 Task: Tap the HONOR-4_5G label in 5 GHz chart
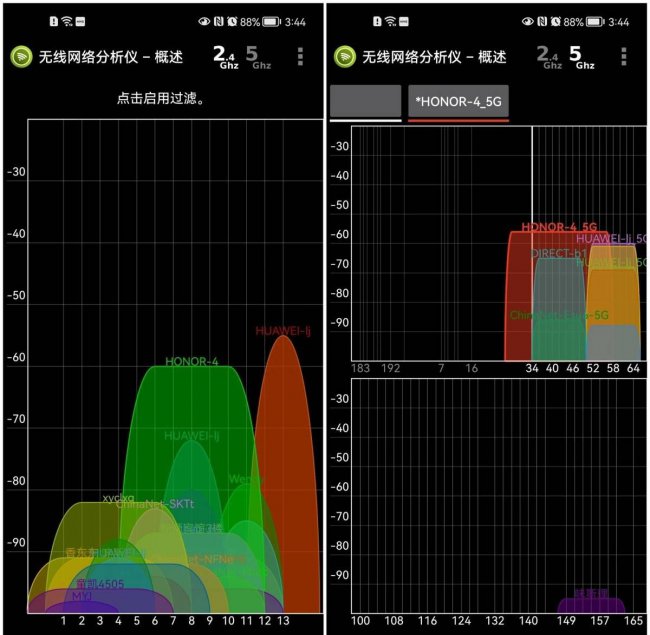(x=559, y=227)
